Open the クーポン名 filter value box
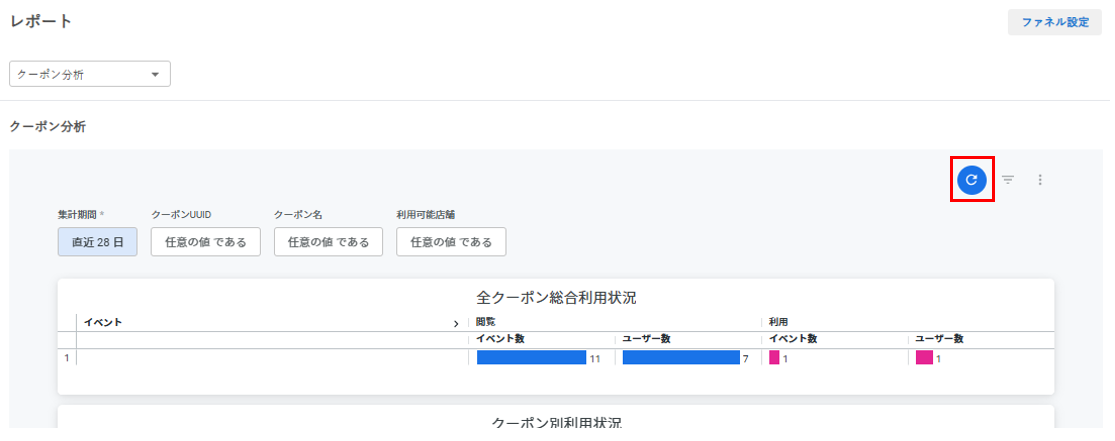 [x=329, y=242]
